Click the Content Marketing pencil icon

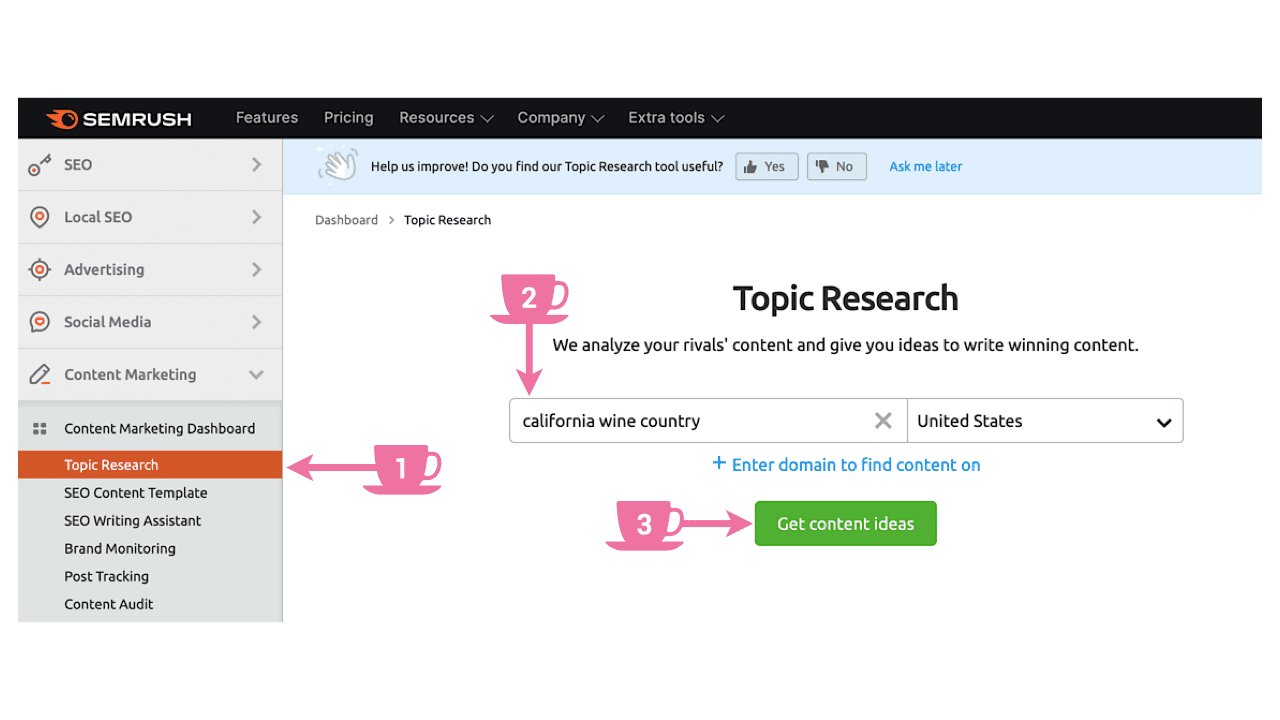click(38, 374)
